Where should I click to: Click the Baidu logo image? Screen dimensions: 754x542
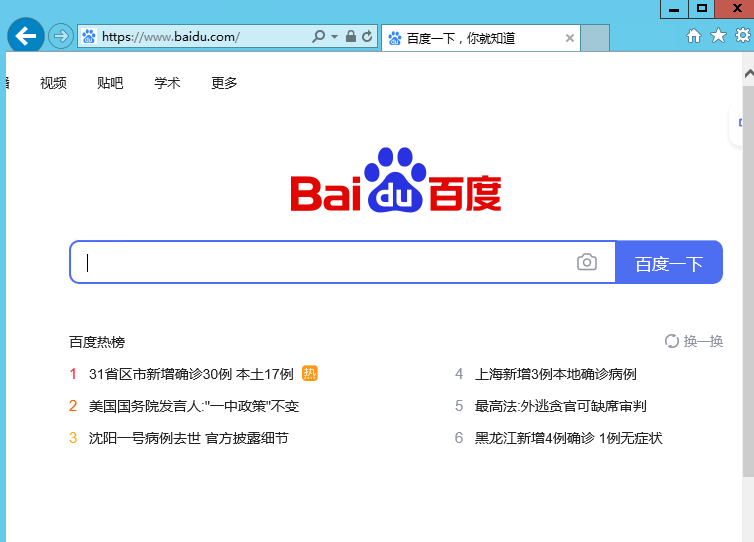[396, 180]
